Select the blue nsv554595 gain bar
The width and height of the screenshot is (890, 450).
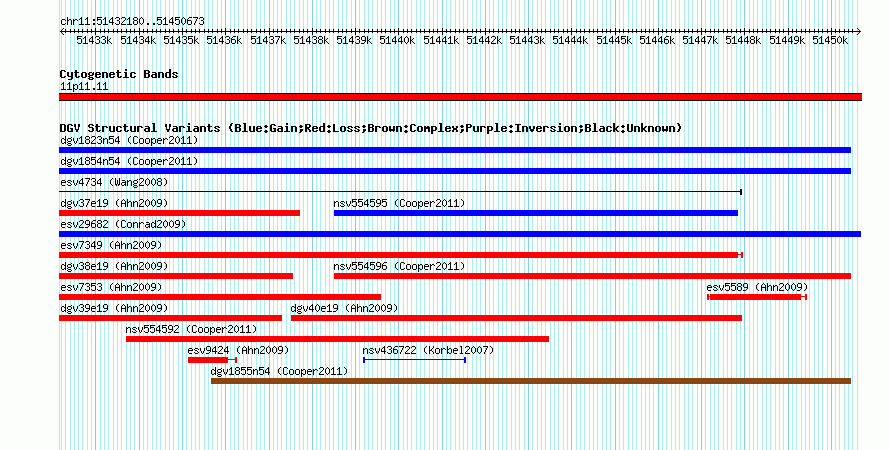536,213
